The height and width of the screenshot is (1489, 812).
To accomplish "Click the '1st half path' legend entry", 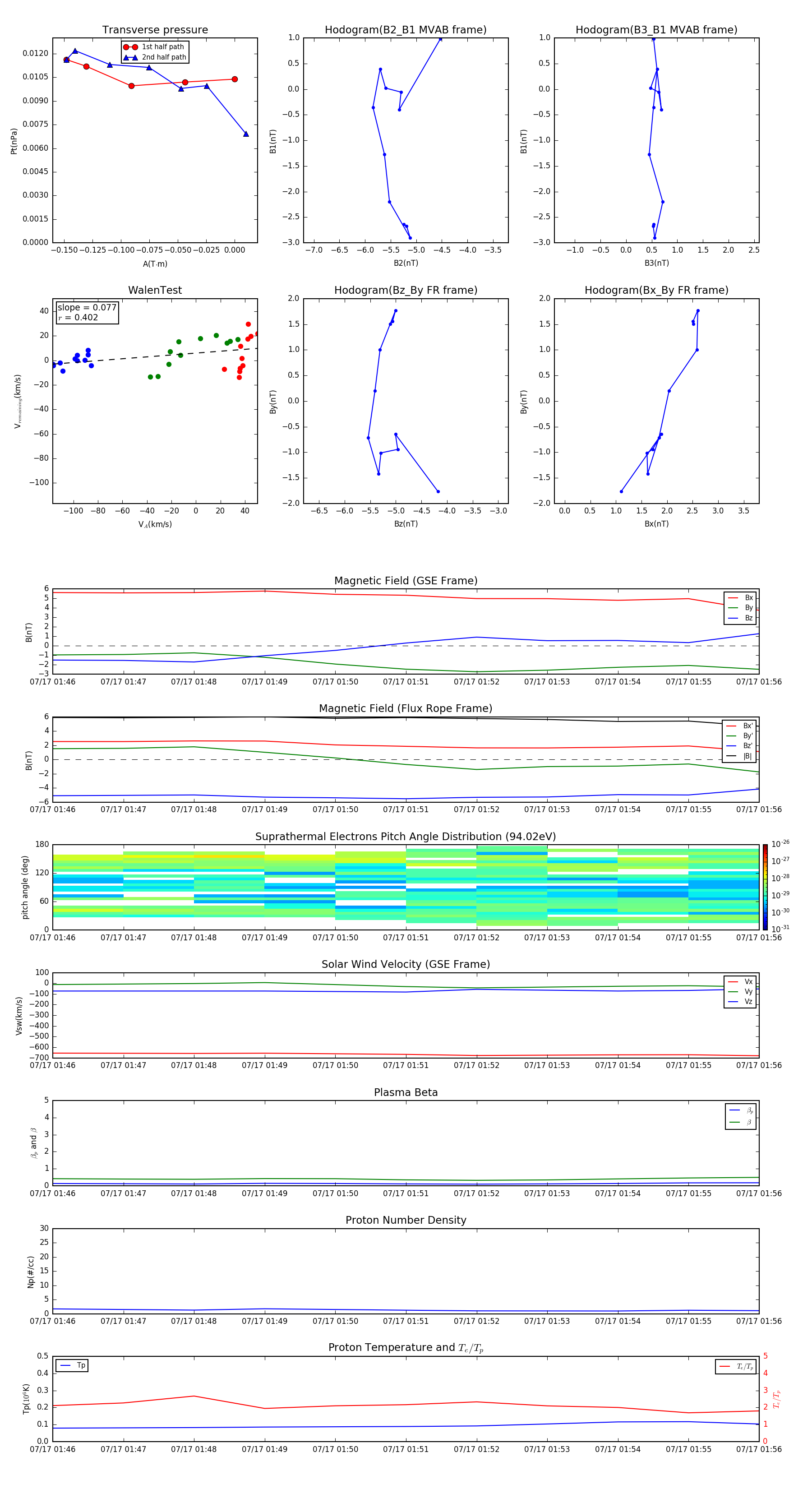I will pyautogui.click(x=154, y=47).
